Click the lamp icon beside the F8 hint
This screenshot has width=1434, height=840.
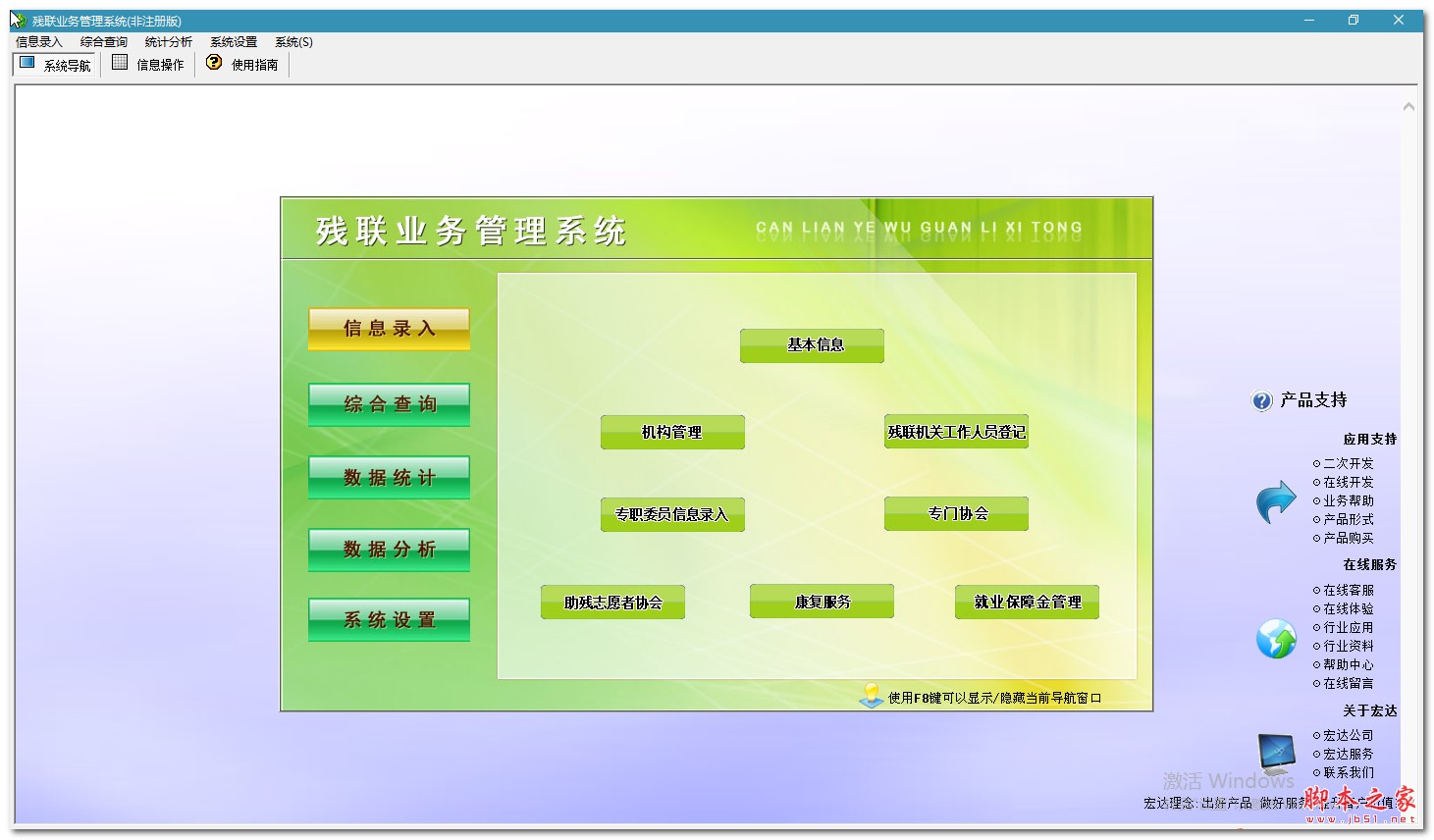click(x=870, y=694)
